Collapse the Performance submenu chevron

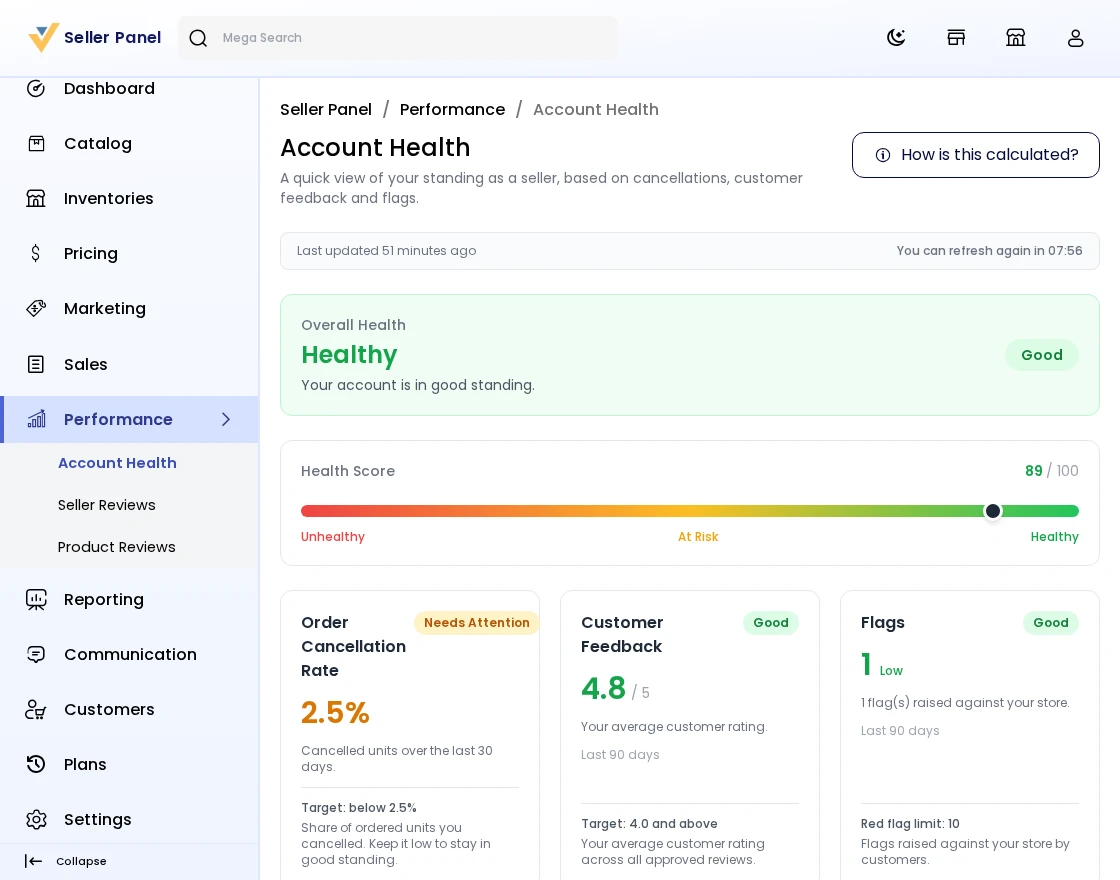click(226, 419)
